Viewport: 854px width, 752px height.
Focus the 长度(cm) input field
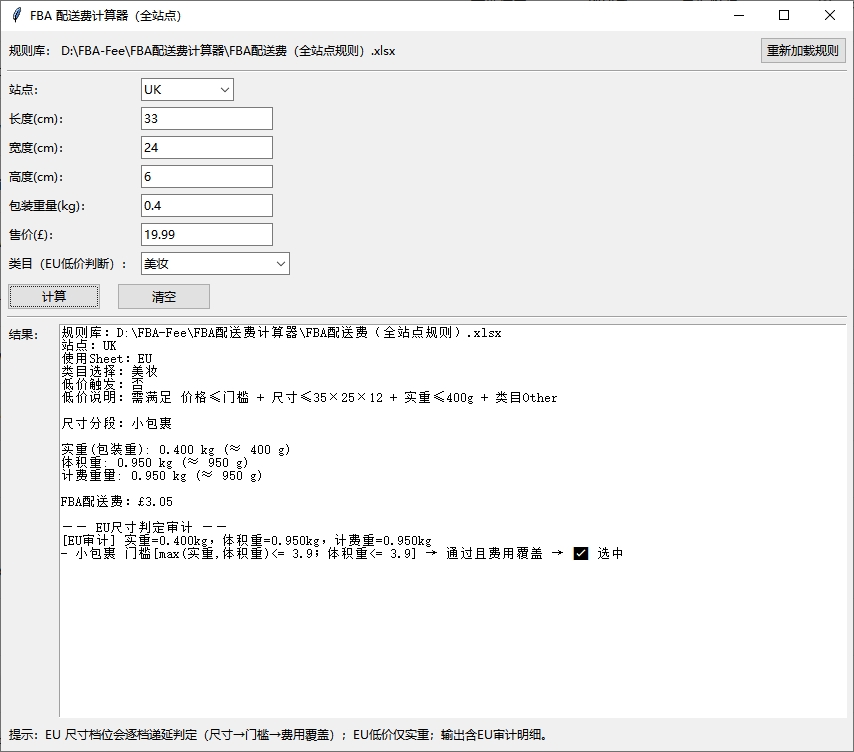[x=206, y=119]
